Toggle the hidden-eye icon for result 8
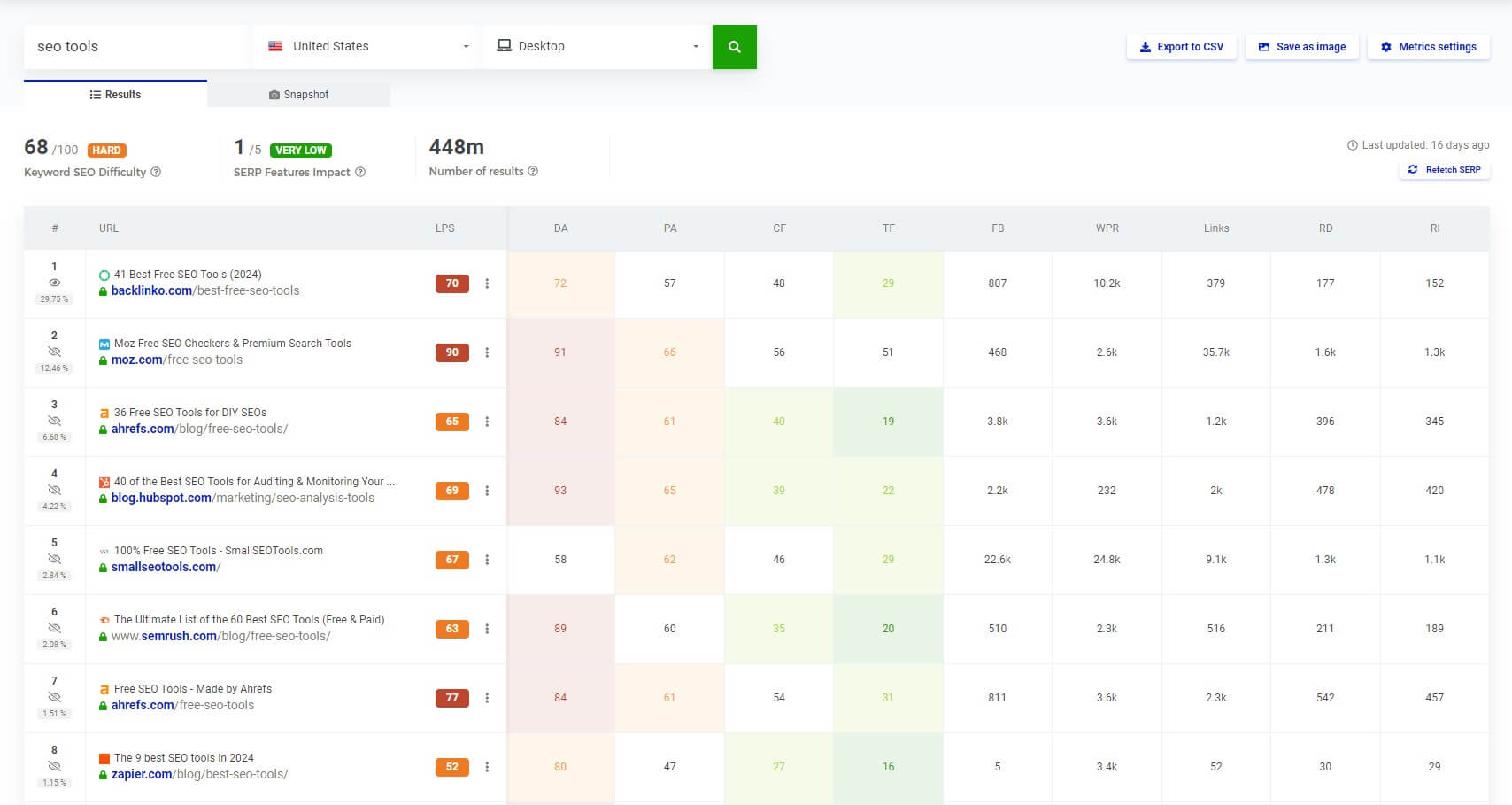 click(54, 766)
